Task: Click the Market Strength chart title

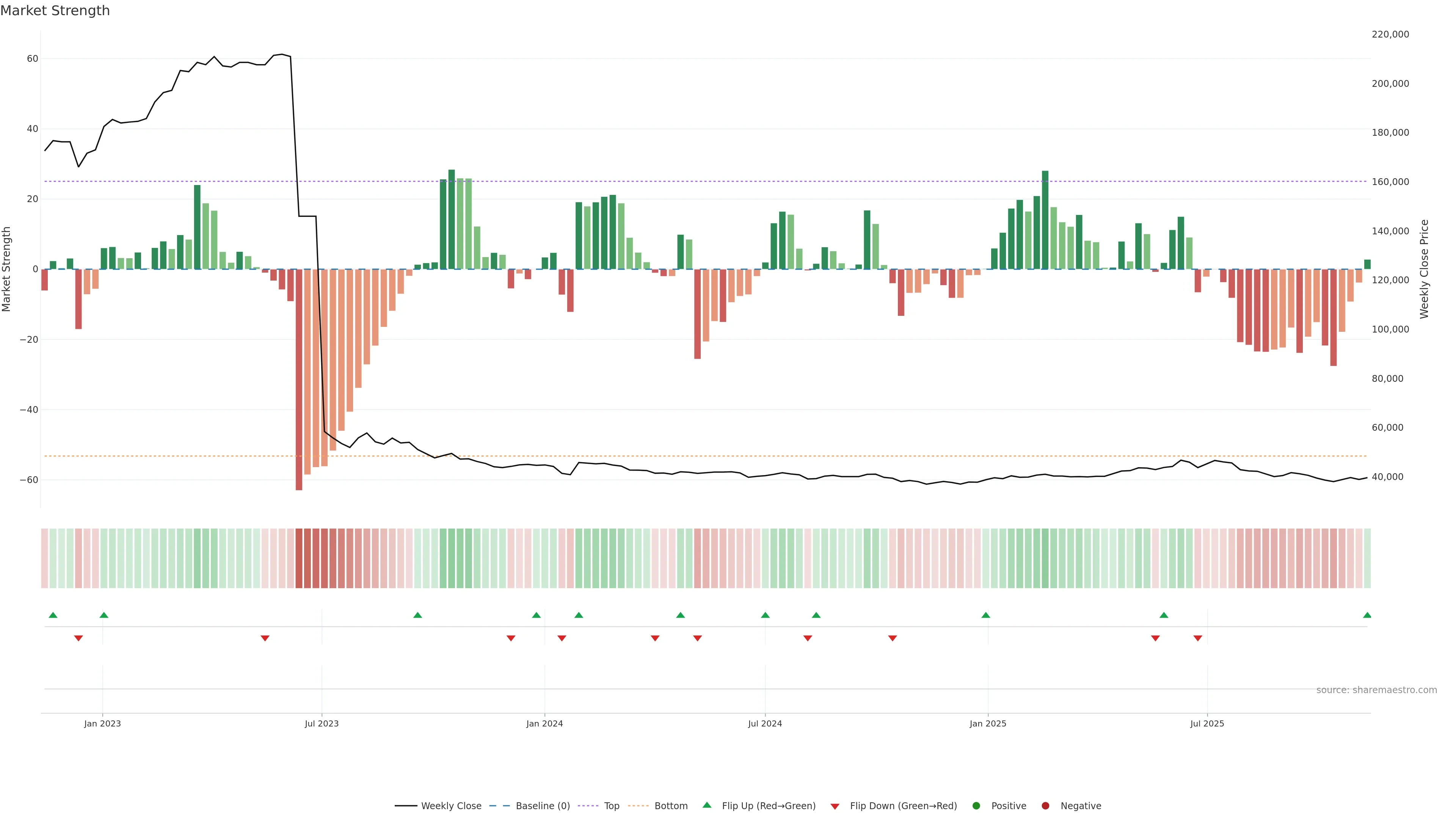Action: coord(55,11)
